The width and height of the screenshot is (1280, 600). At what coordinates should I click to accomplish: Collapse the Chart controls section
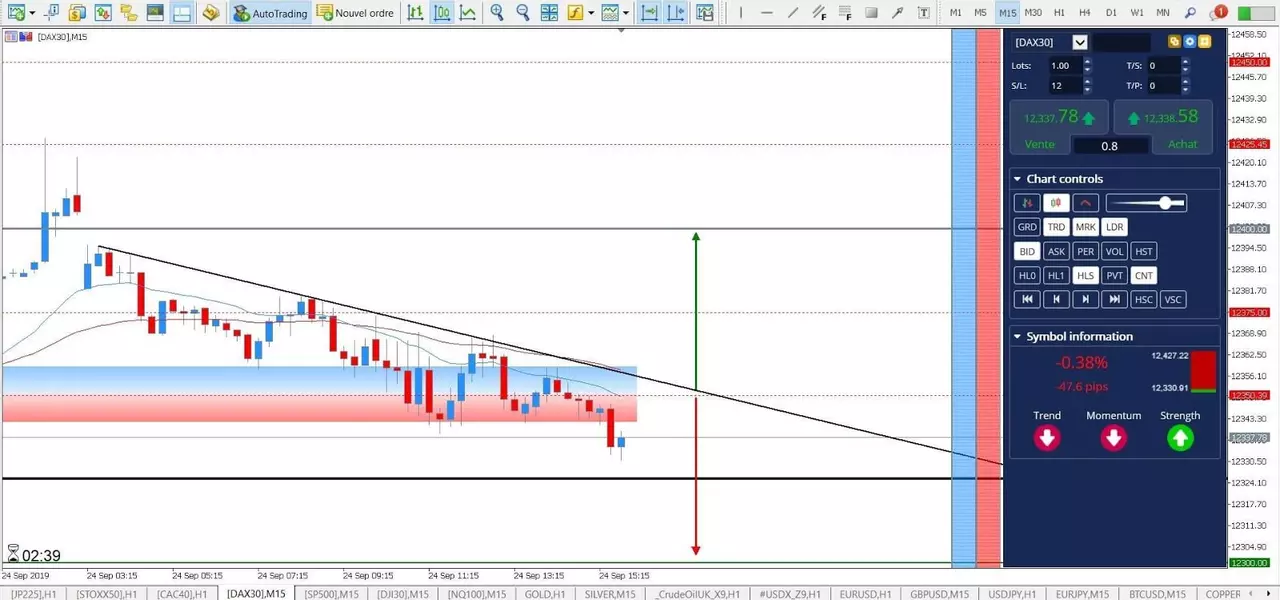point(1017,179)
